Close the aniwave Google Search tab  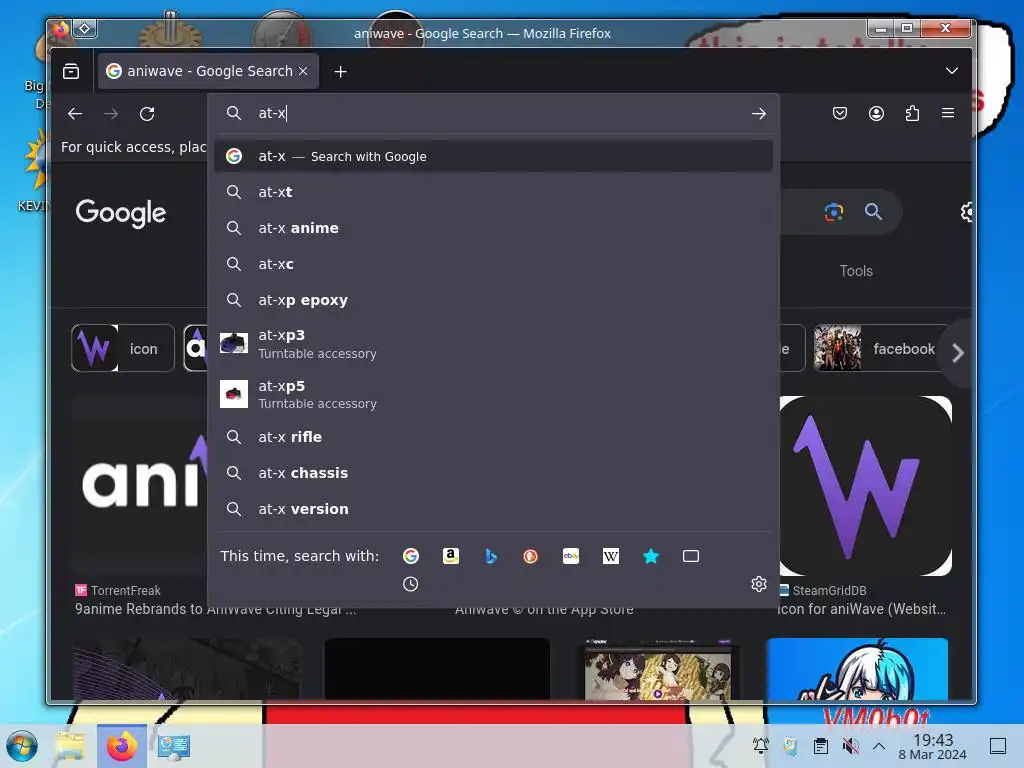point(303,71)
